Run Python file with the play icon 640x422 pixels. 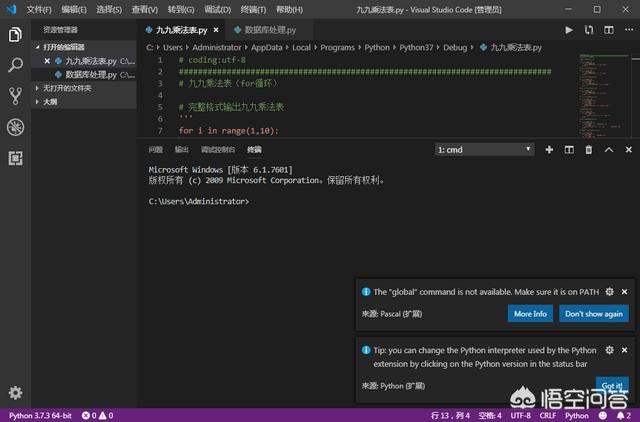click(569, 30)
